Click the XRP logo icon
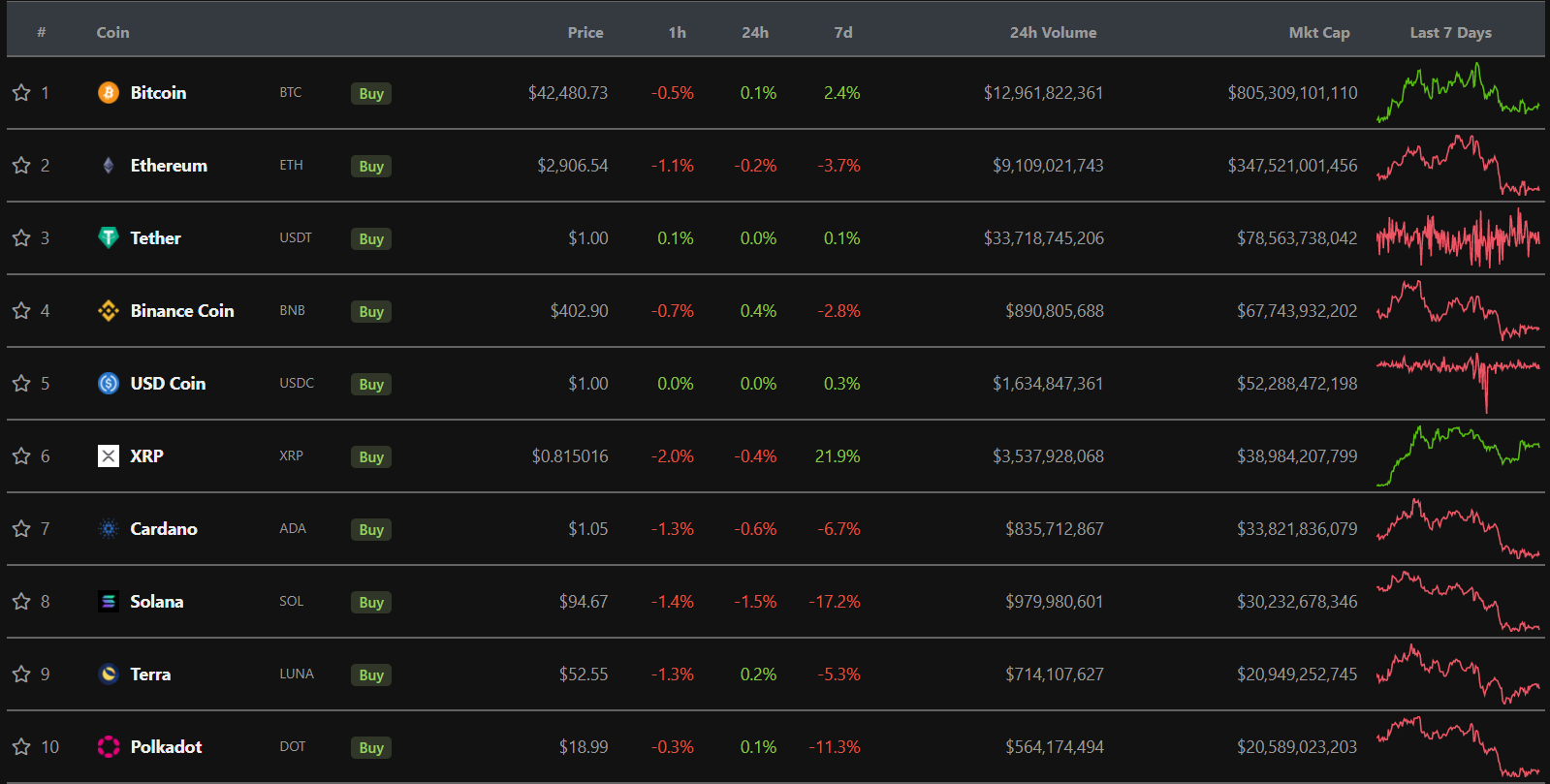 click(x=109, y=455)
